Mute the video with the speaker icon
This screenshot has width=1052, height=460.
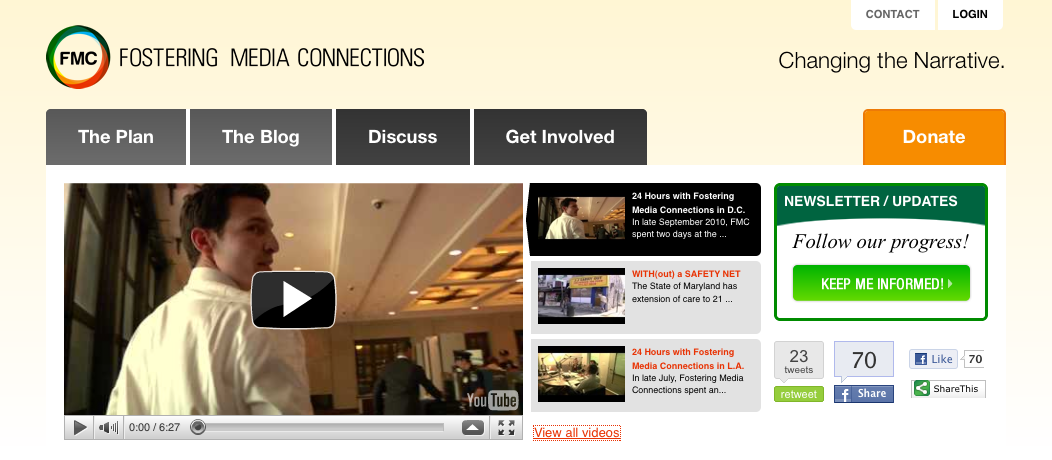tap(108, 427)
